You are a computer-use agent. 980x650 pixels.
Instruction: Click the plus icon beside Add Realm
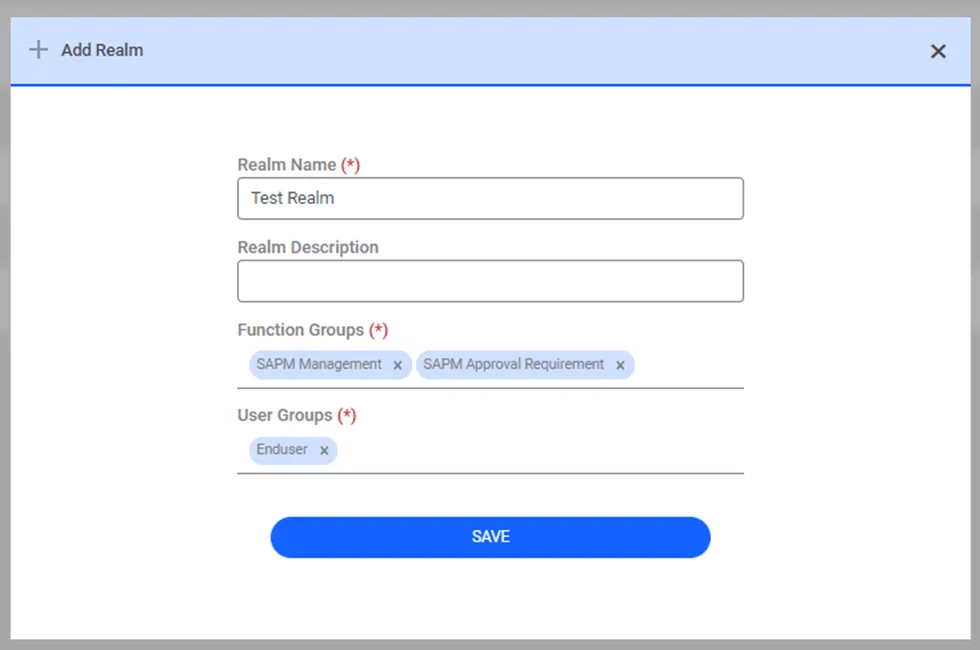coord(39,49)
